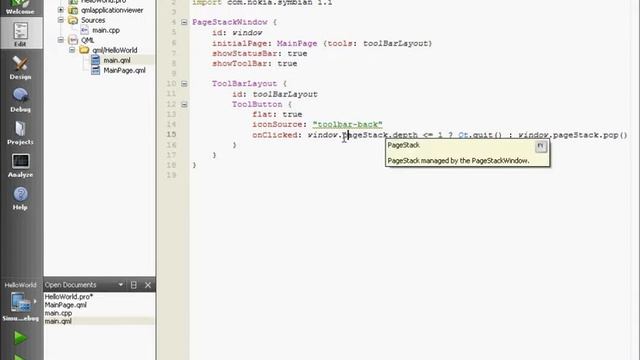
Task: Open Analyze mode
Action: click(x=20, y=165)
